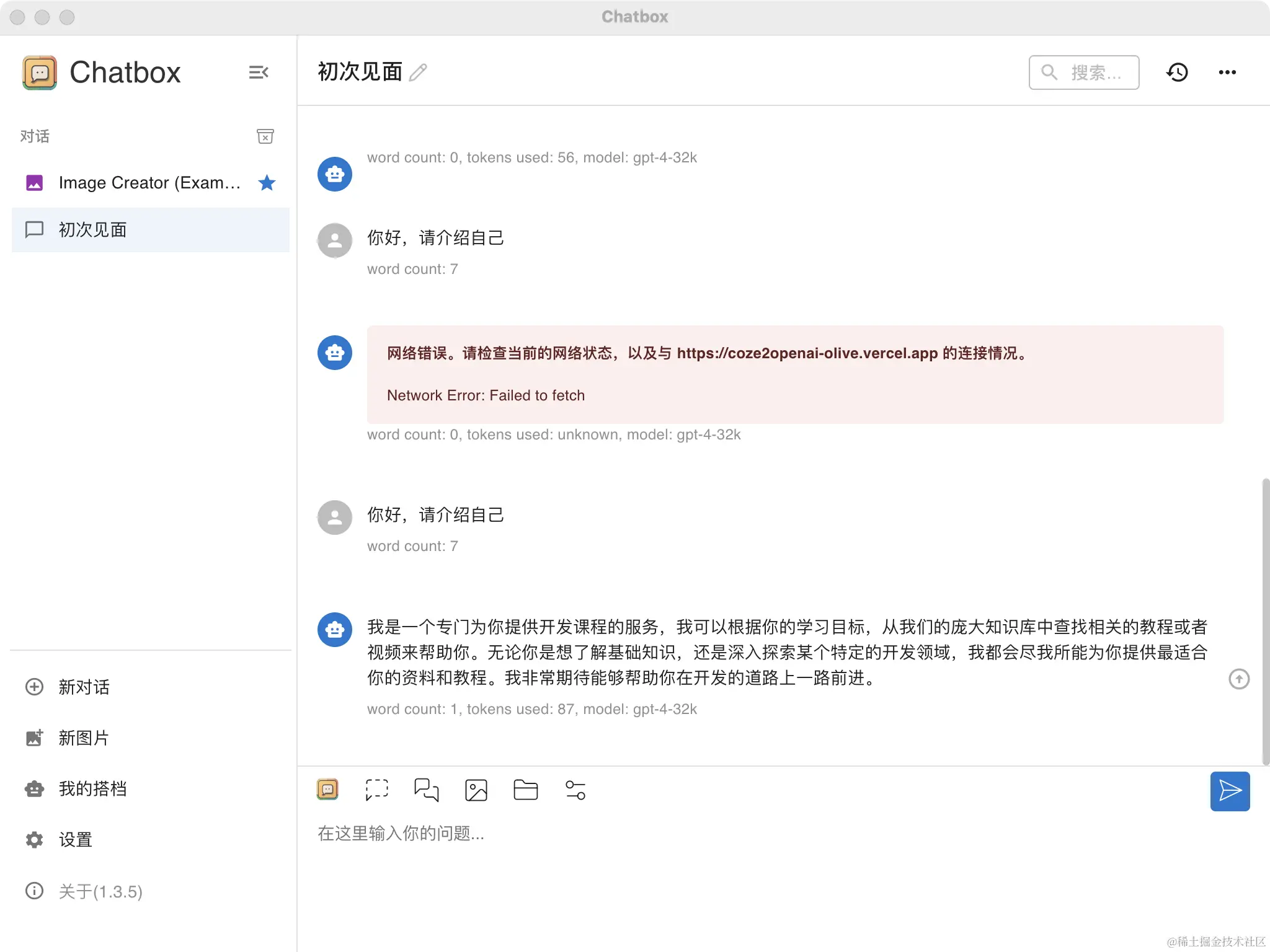Click the clear conversations trash icon in sidebar

[265, 136]
